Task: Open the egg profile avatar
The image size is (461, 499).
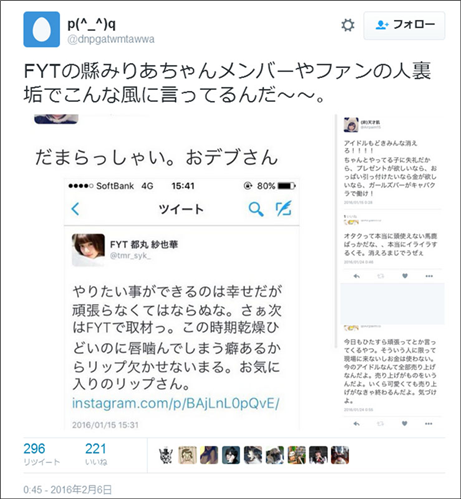Action: coord(42,29)
